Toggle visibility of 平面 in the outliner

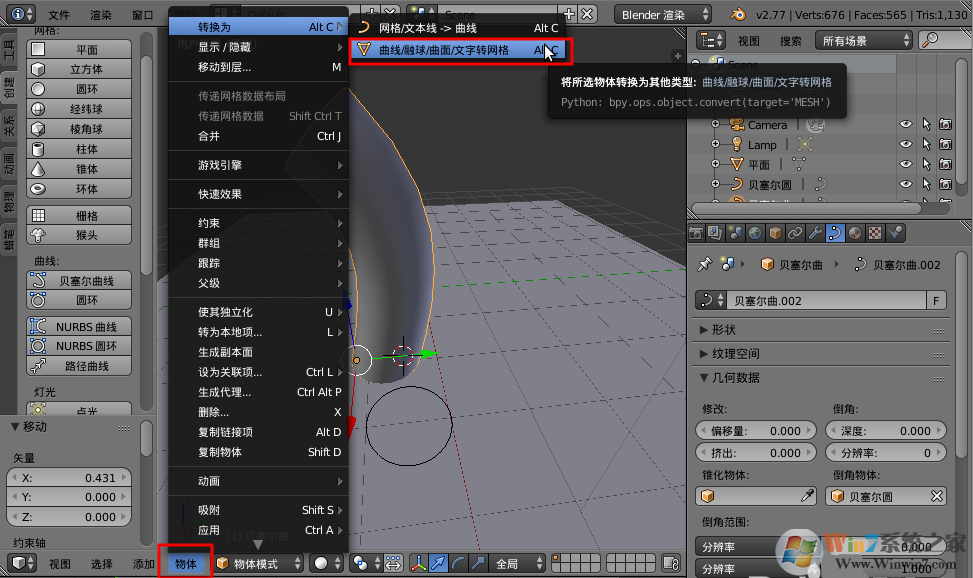click(x=906, y=164)
